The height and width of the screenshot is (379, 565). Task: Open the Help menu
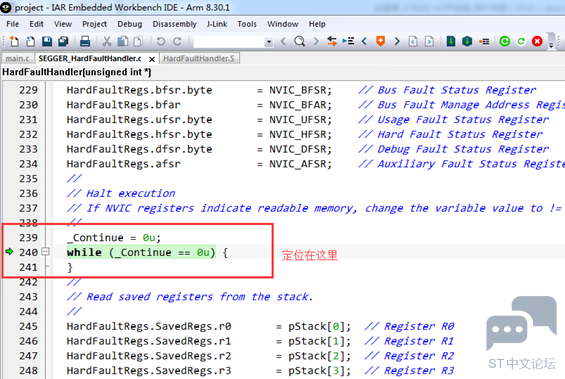317,24
